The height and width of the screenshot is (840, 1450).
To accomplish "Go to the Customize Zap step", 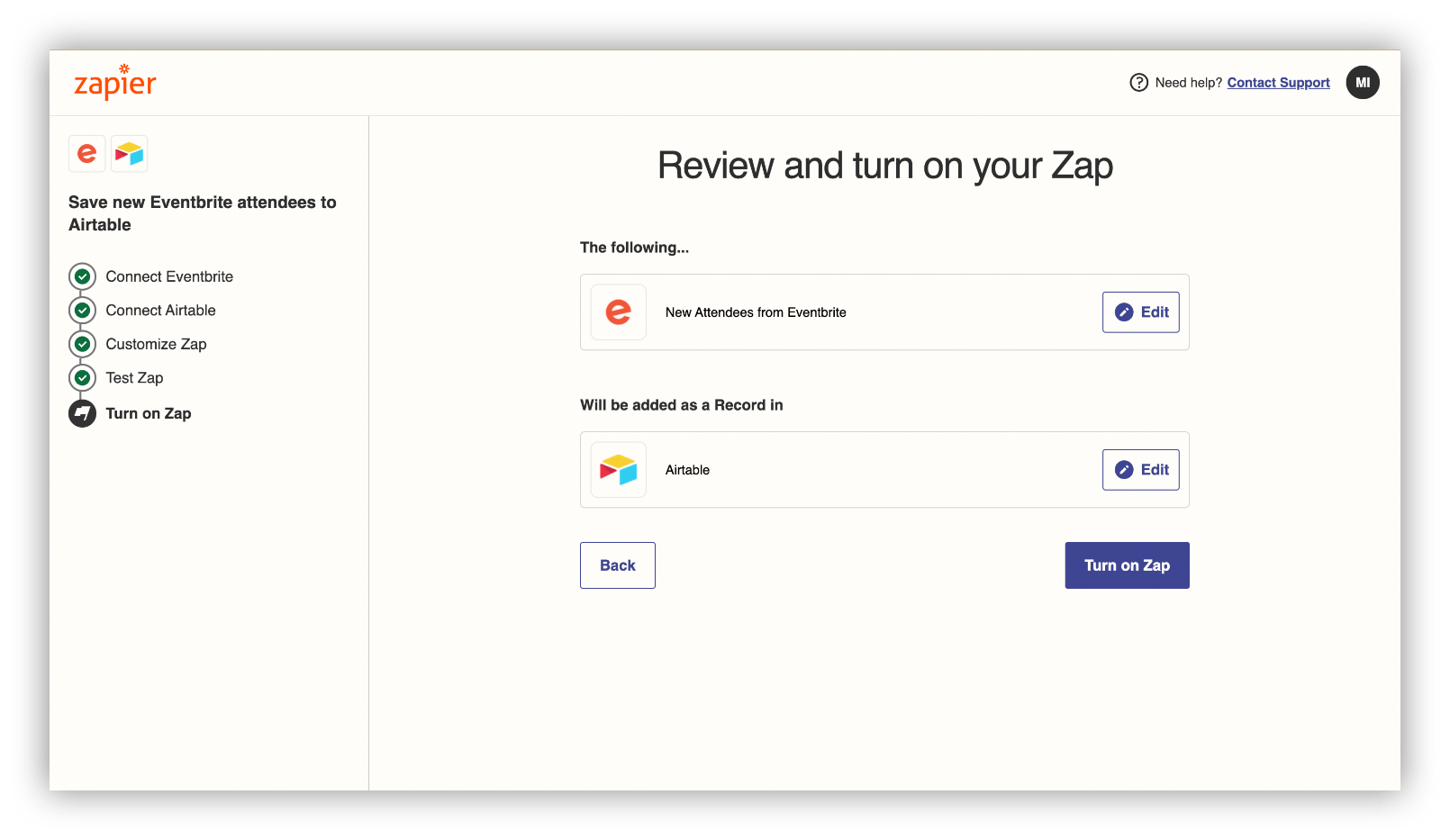I will 156,344.
